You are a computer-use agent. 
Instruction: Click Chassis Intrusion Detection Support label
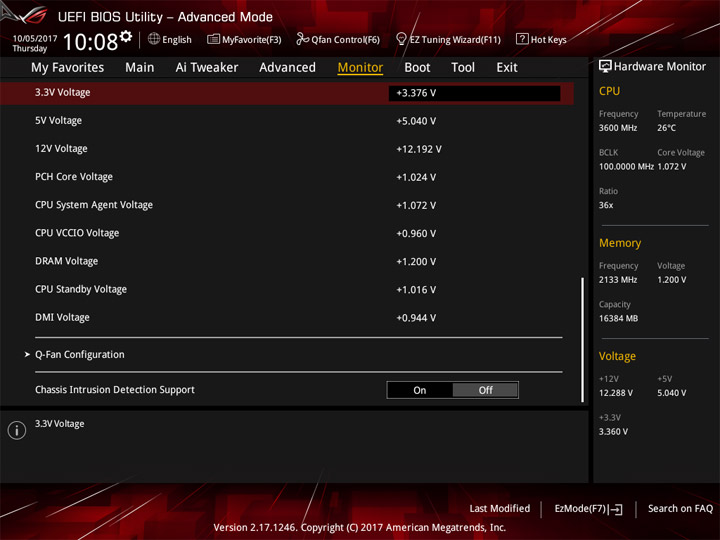[x=115, y=390]
